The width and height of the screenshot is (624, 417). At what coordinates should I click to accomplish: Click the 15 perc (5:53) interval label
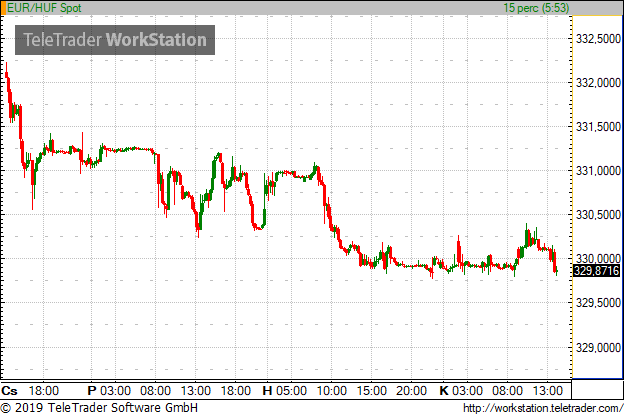click(536, 8)
